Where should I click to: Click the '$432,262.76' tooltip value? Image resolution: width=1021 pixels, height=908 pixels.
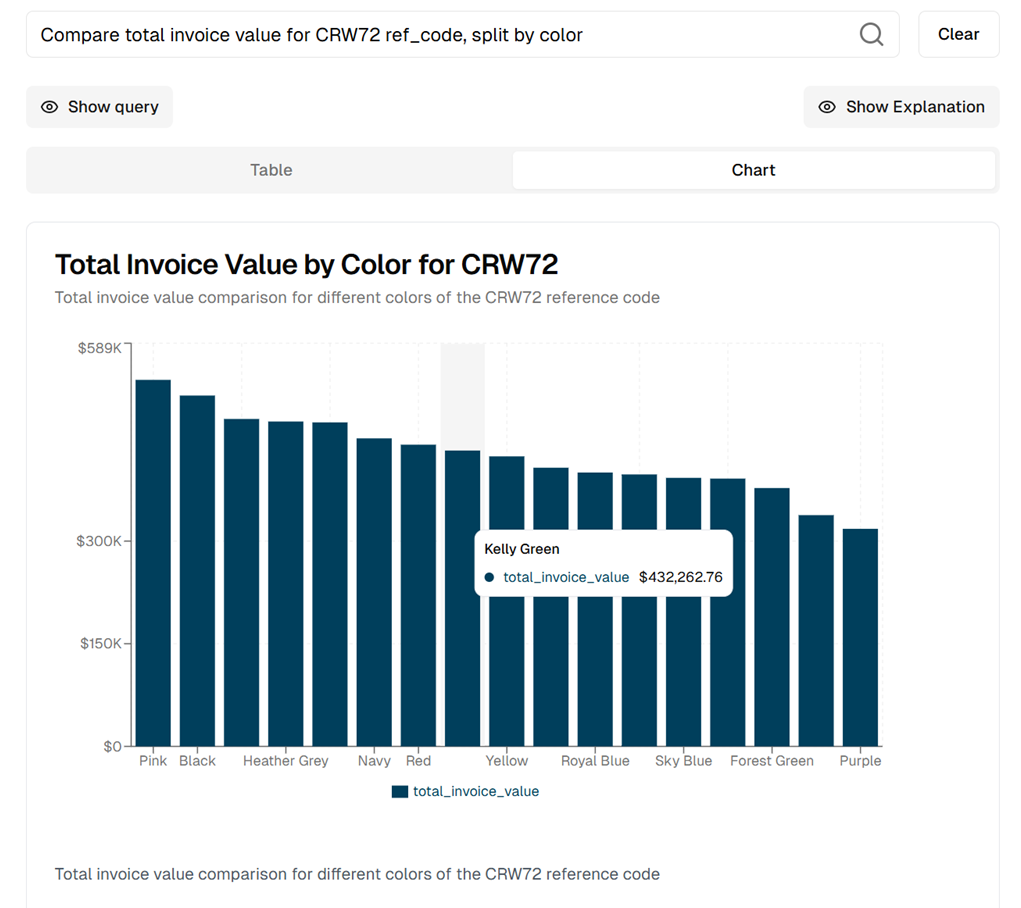[680, 577]
